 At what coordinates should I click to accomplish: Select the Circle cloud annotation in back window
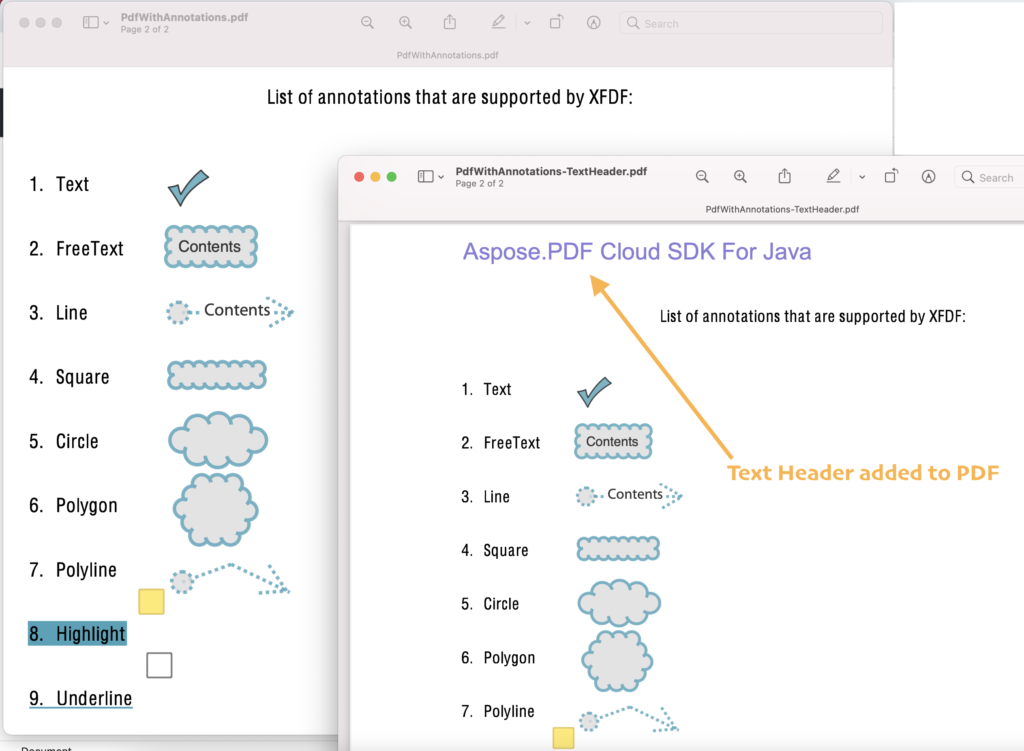[x=217, y=439]
